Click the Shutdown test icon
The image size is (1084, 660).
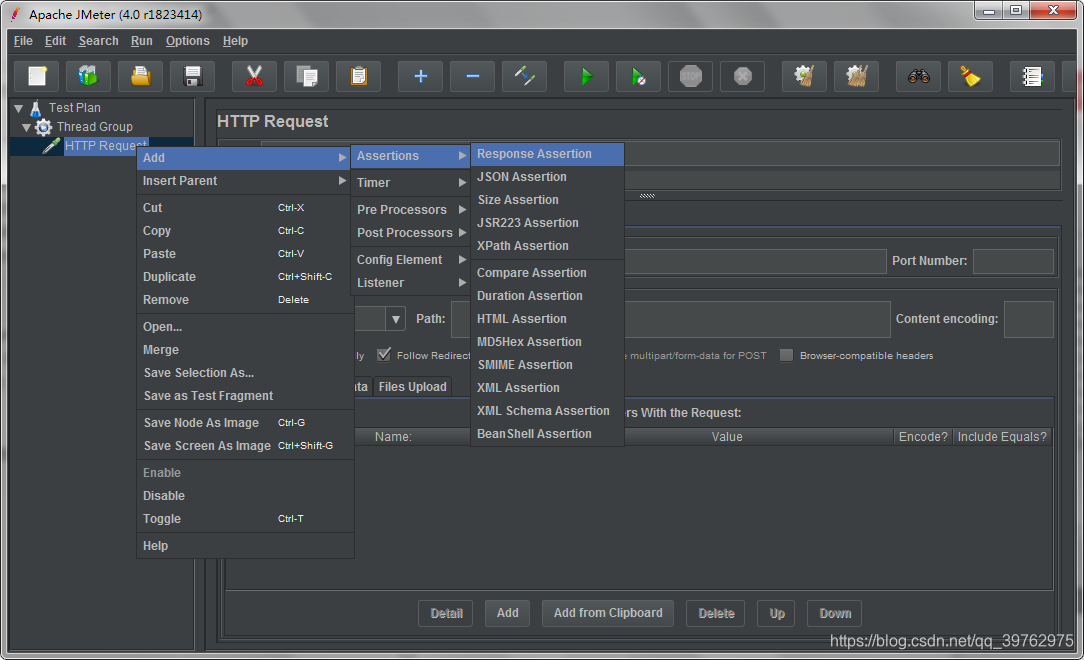click(742, 76)
